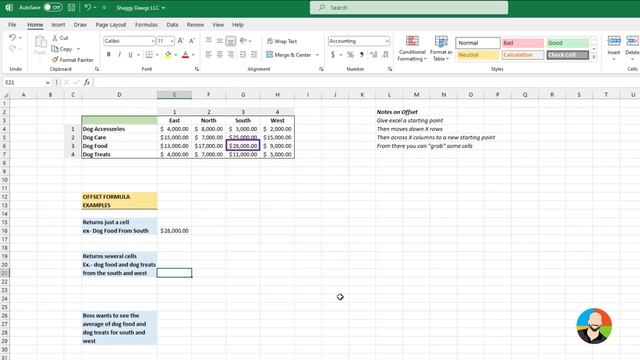The height and width of the screenshot is (360, 640).
Task: Open the font size dropdown
Action: (x=172, y=41)
